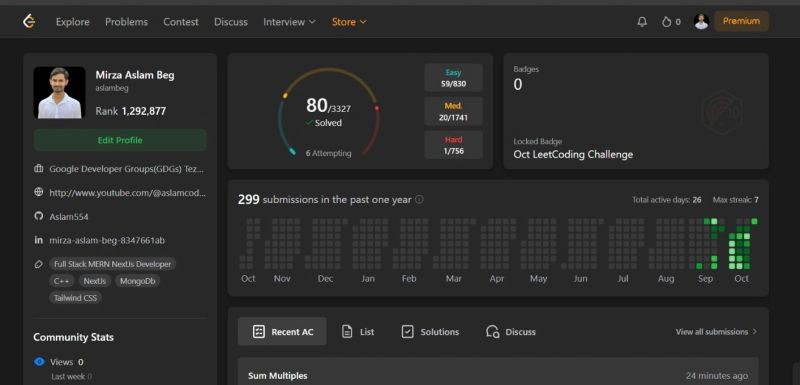Viewport: 800px width, 385px height.
Task: Click Google Developer Groups(GDGs) text
Action: (x=128, y=169)
